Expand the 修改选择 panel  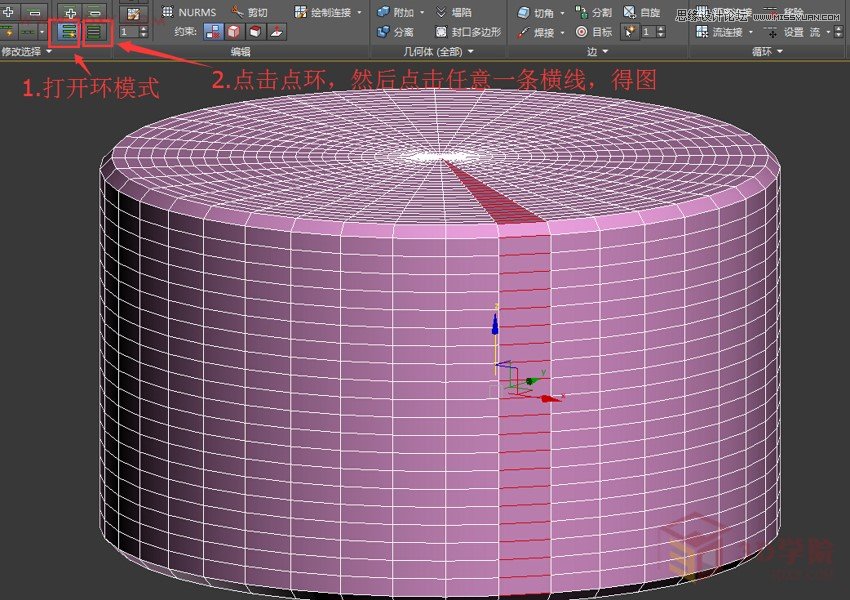pyautogui.click(x=26, y=51)
